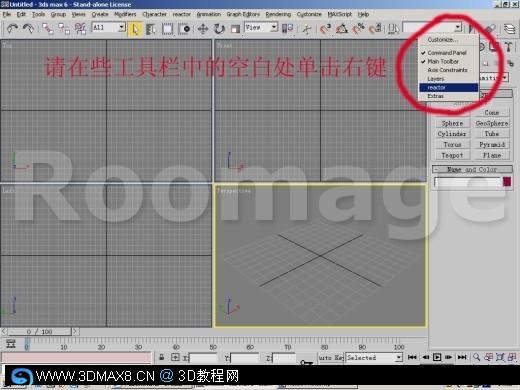The width and height of the screenshot is (520, 390).
Task: Enable Layers toolbar in the context menu
Action: [x=448, y=79]
